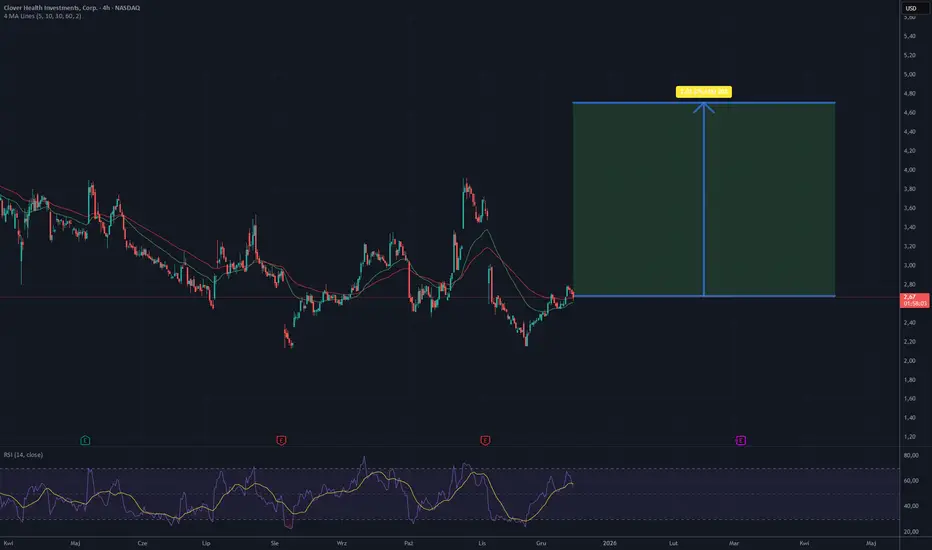Click the 80,00 level on RSI scale
The image size is (932, 550).
coord(911,455)
